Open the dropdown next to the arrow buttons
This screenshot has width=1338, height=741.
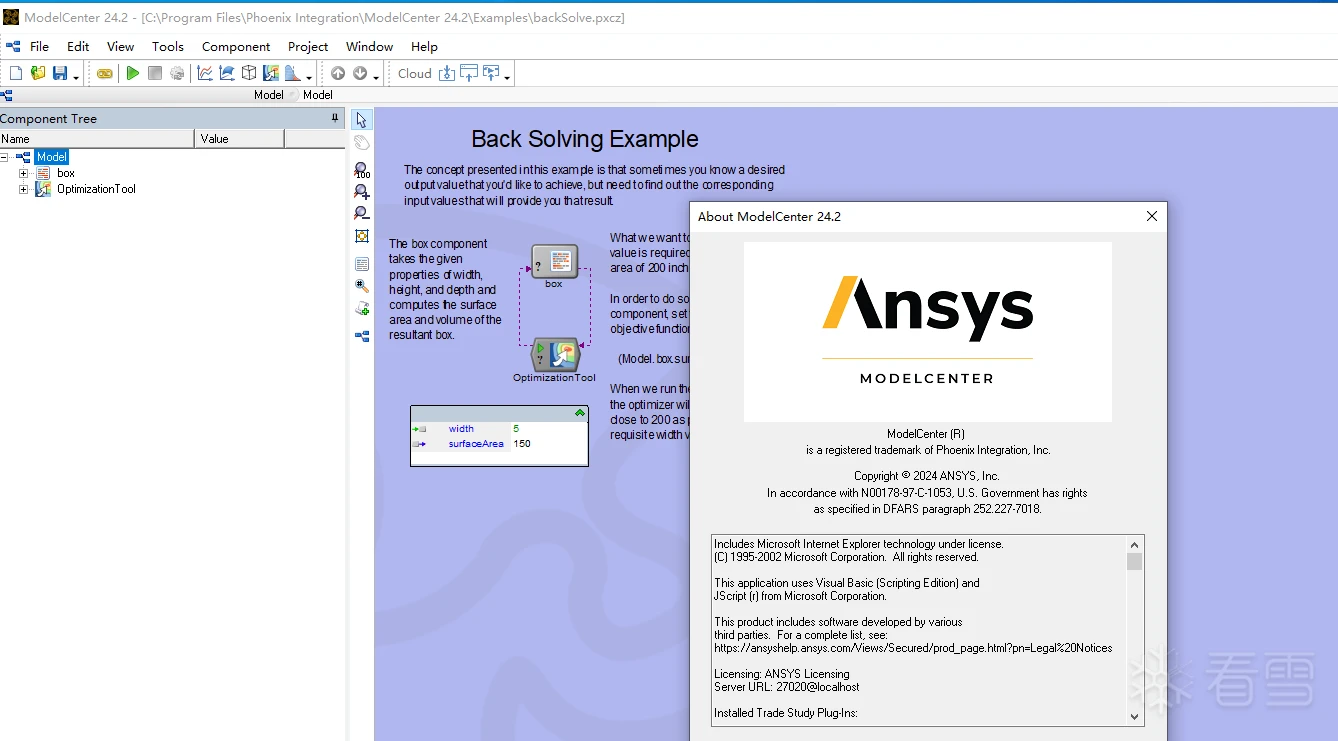coord(376,76)
